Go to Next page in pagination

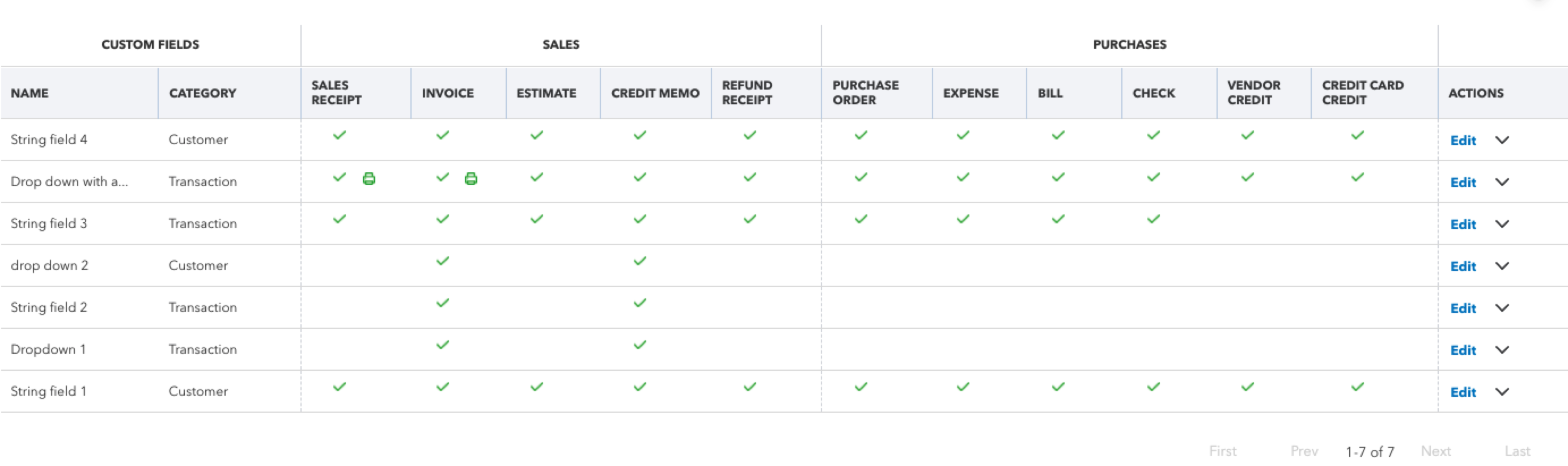[1435, 451]
